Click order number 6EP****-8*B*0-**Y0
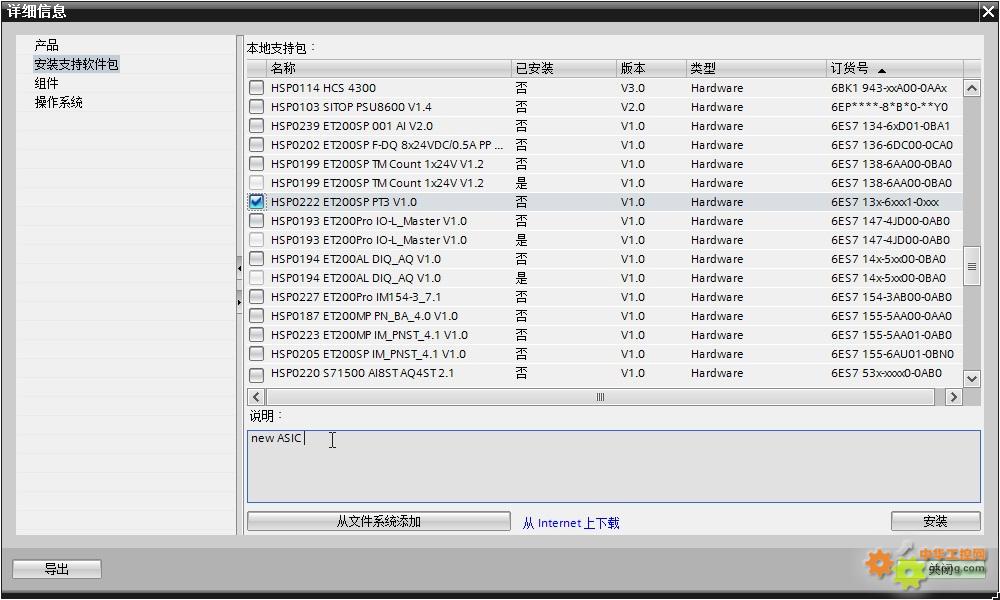1000x600 pixels. pos(889,107)
